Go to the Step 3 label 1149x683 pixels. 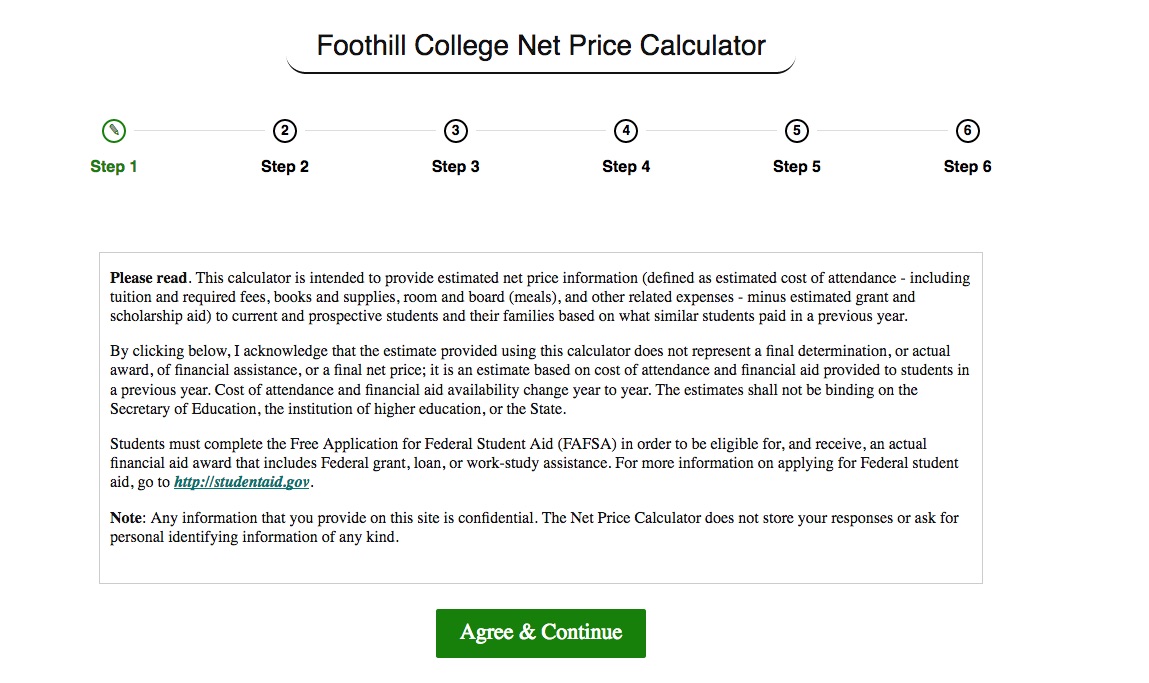[455, 166]
